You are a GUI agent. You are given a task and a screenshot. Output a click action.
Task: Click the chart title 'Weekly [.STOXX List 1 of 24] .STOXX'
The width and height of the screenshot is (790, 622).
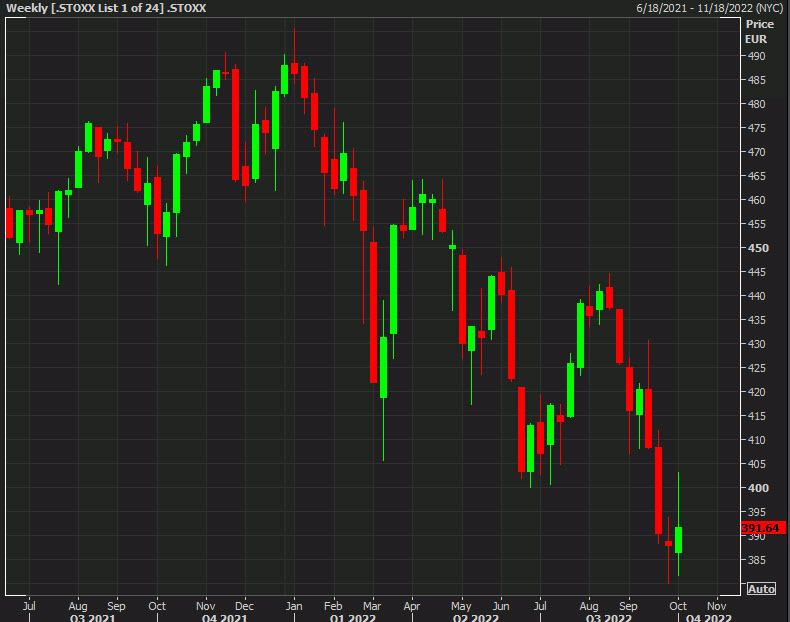[106, 8]
